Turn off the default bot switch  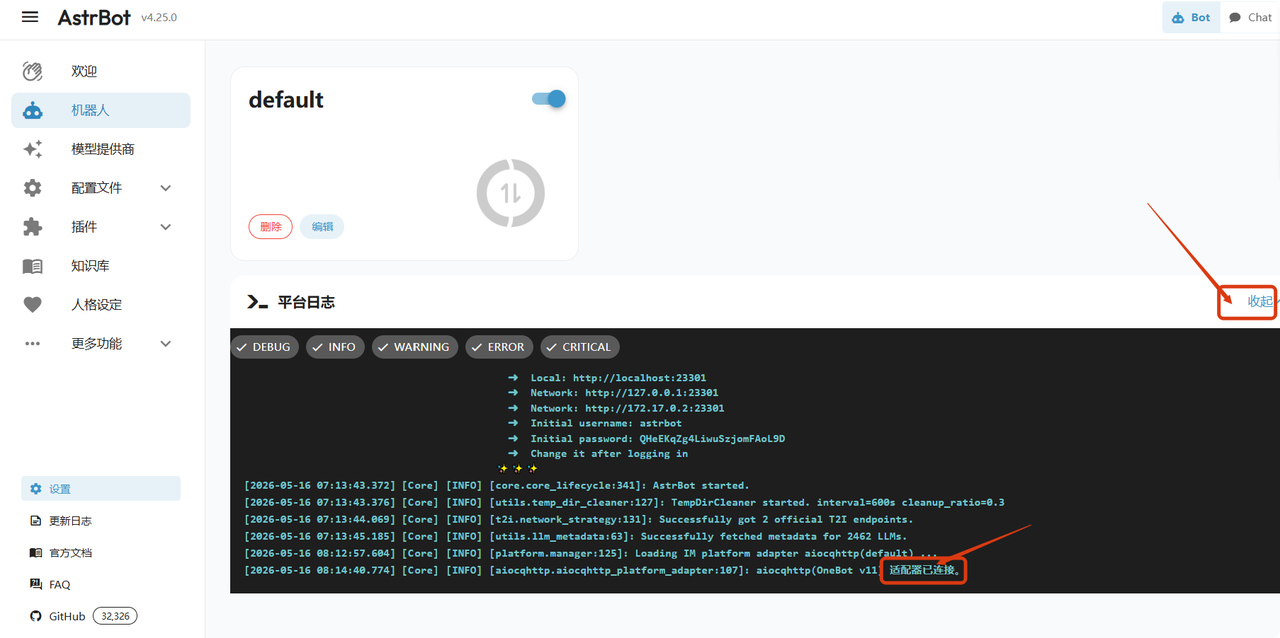click(549, 99)
